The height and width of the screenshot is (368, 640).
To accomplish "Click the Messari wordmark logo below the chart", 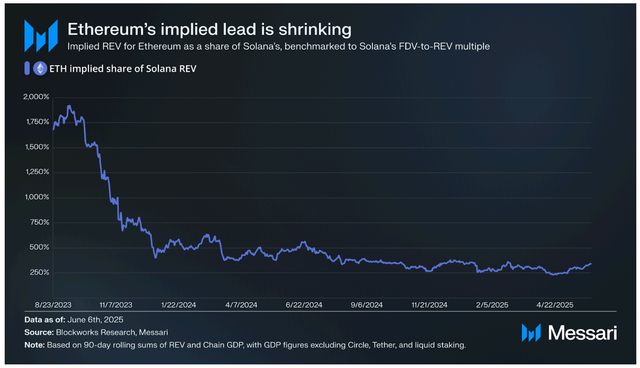I will point(569,333).
